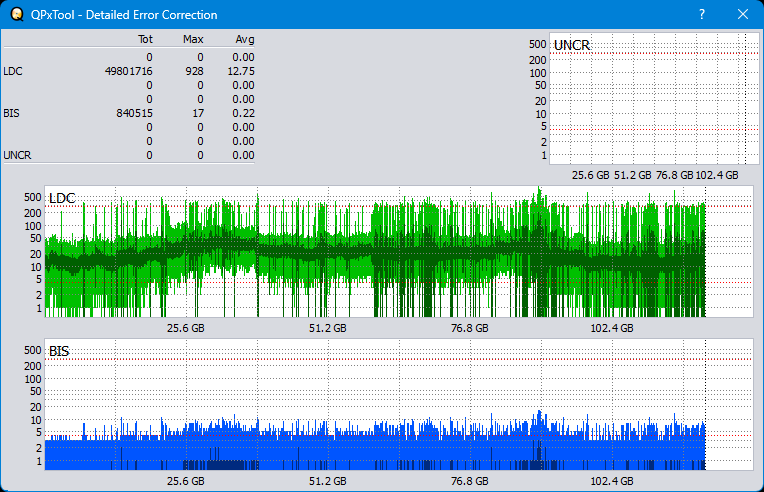Close the Detailed Error Correction window
764x492 pixels.
click(x=743, y=14)
